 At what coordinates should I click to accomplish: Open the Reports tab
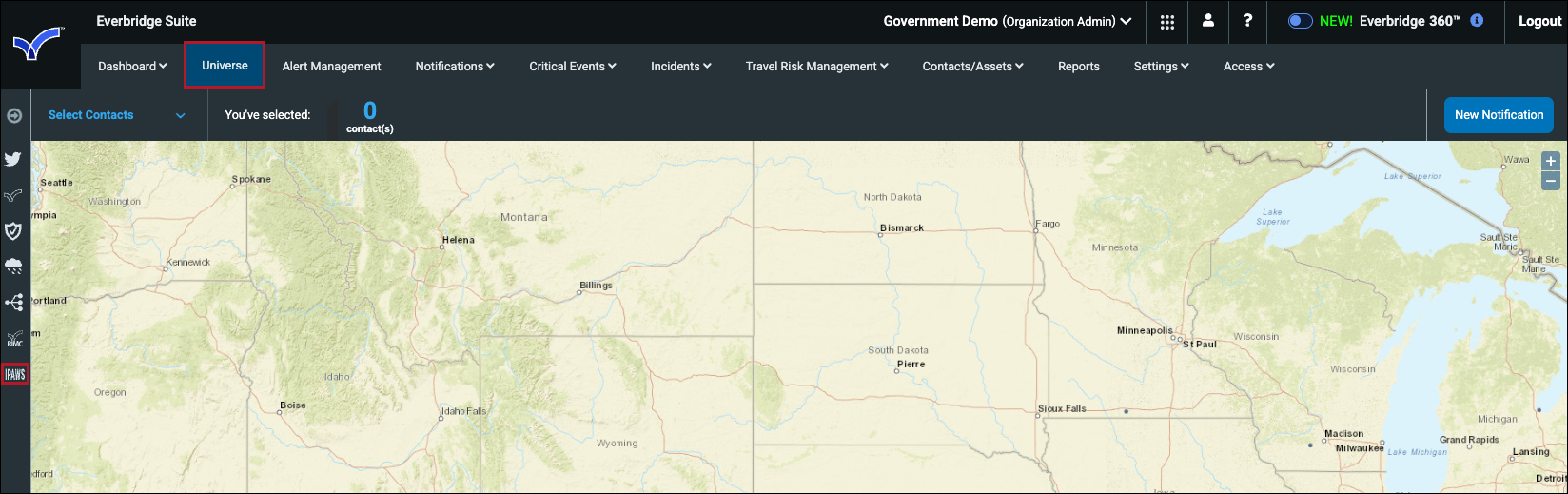[1078, 66]
